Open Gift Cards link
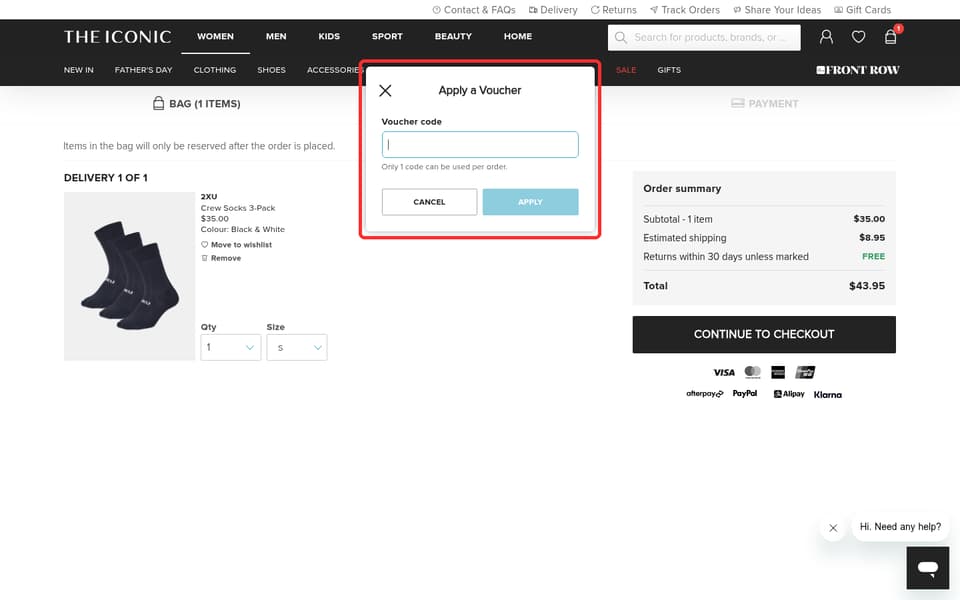Image resolution: width=960 pixels, height=600 pixels. tap(863, 10)
